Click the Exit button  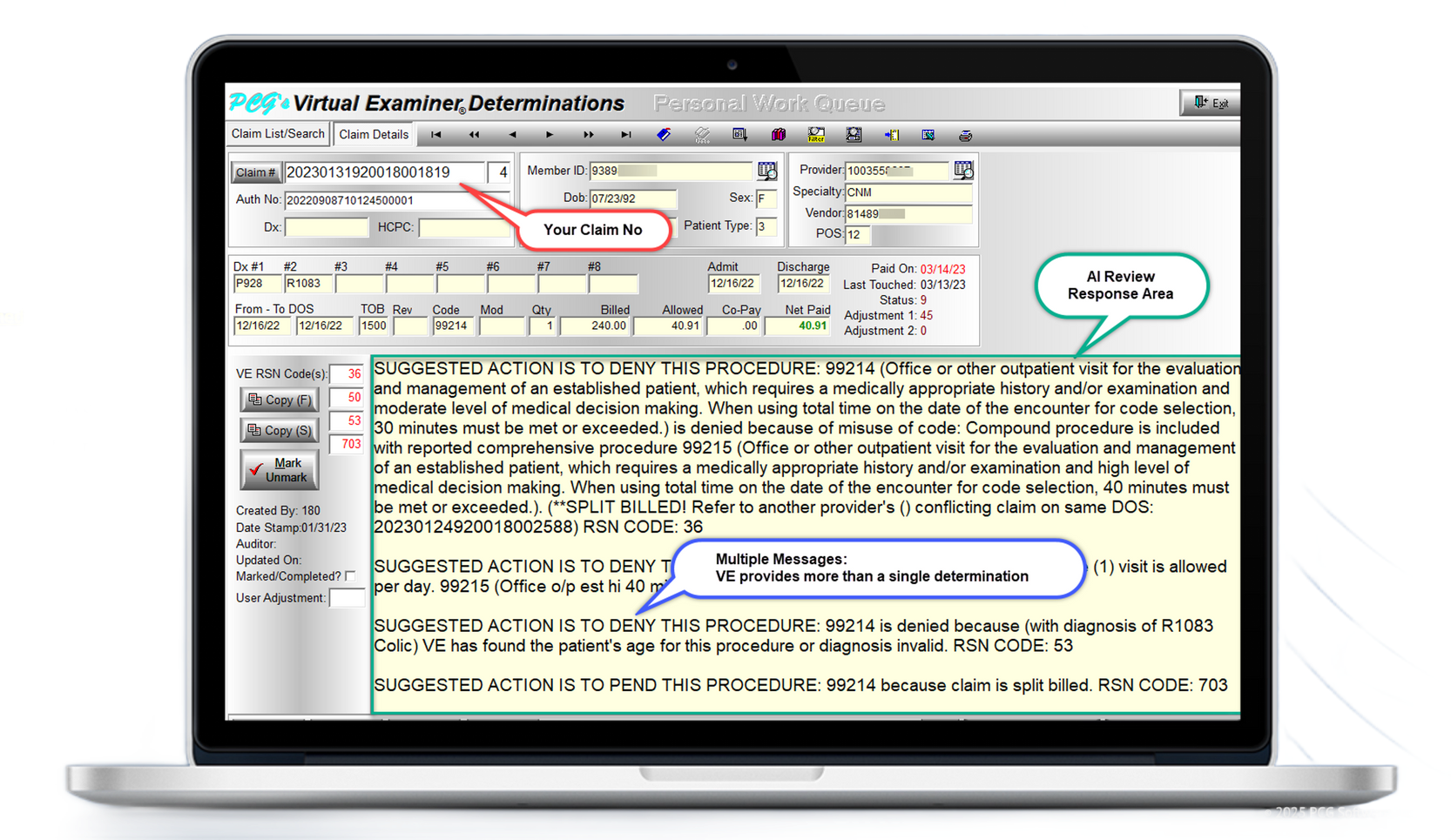[x=1210, y=102]
